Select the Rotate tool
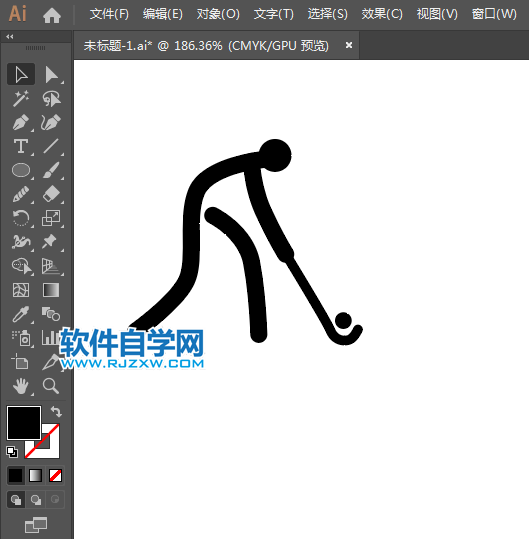Viewport: 529px width, 539px height. coord(21,218)
